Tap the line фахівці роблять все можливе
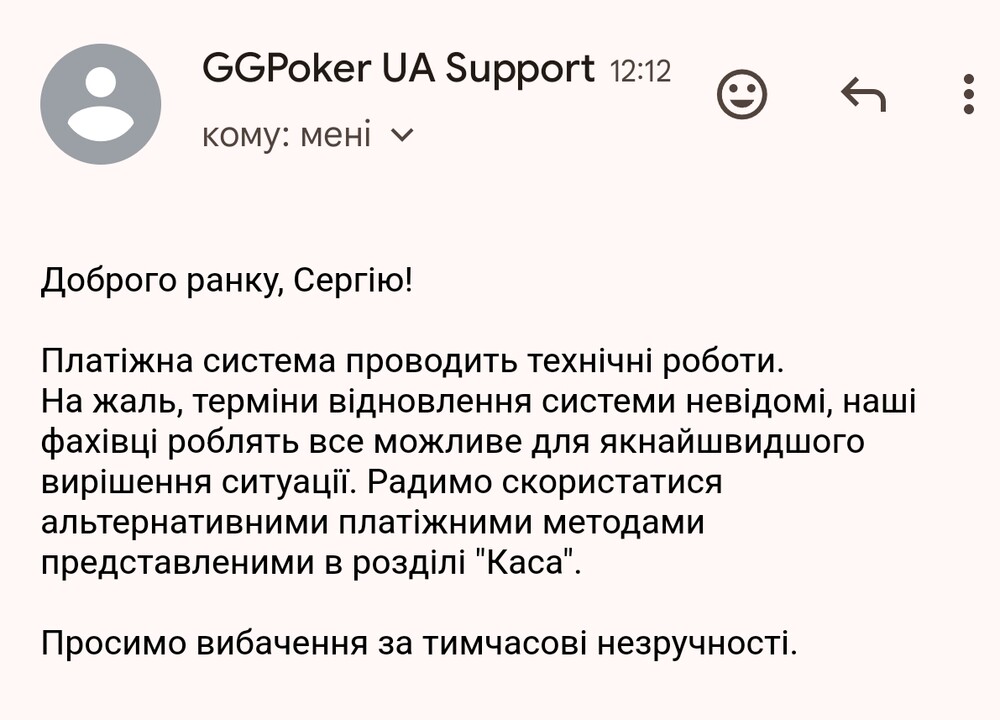Screen dimensions: 1000x720 click(x=453, y=442)
